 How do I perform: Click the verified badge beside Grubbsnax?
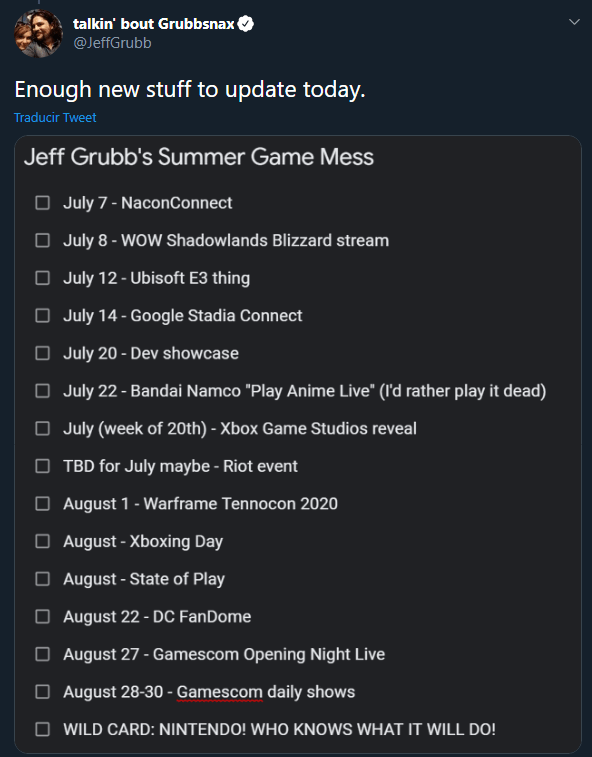tap(246, 24)
